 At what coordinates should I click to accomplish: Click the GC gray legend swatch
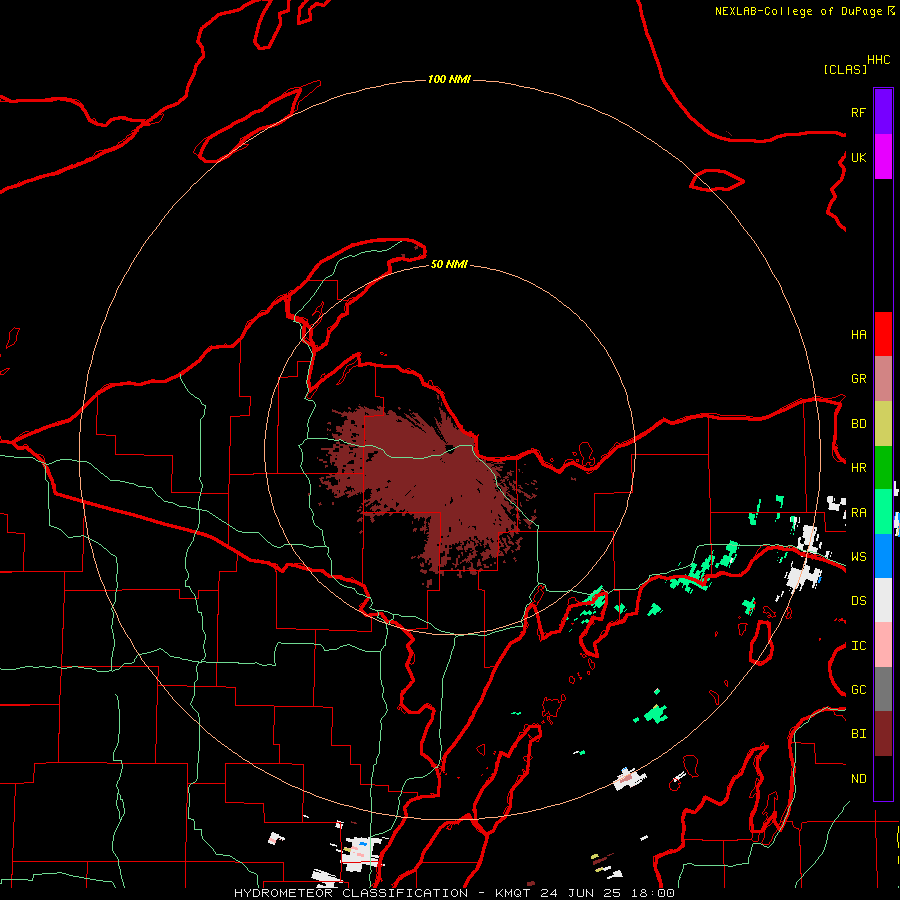pyautogui.click(x=883, y=689)
